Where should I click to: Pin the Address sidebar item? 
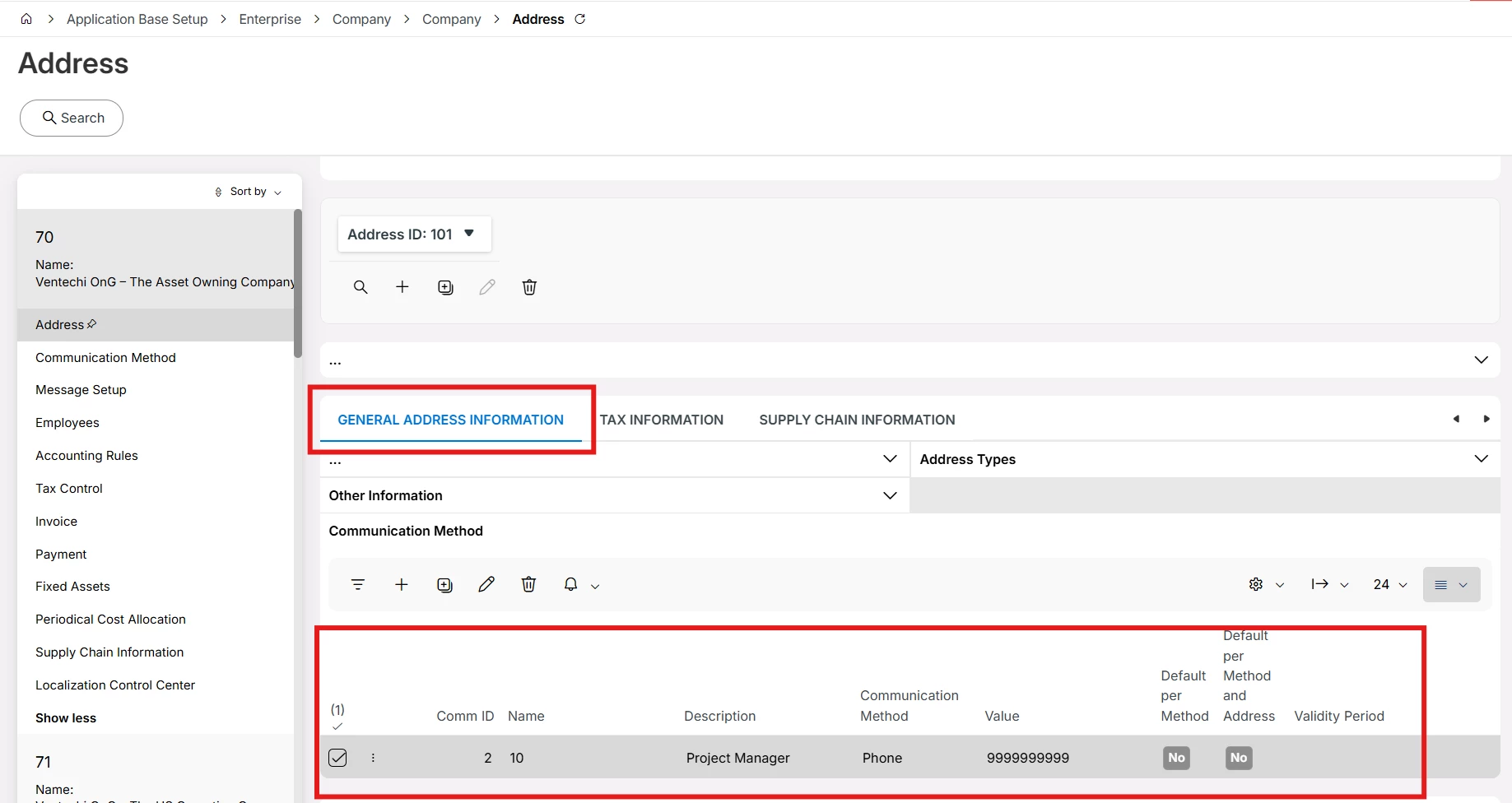pos(91,324)
